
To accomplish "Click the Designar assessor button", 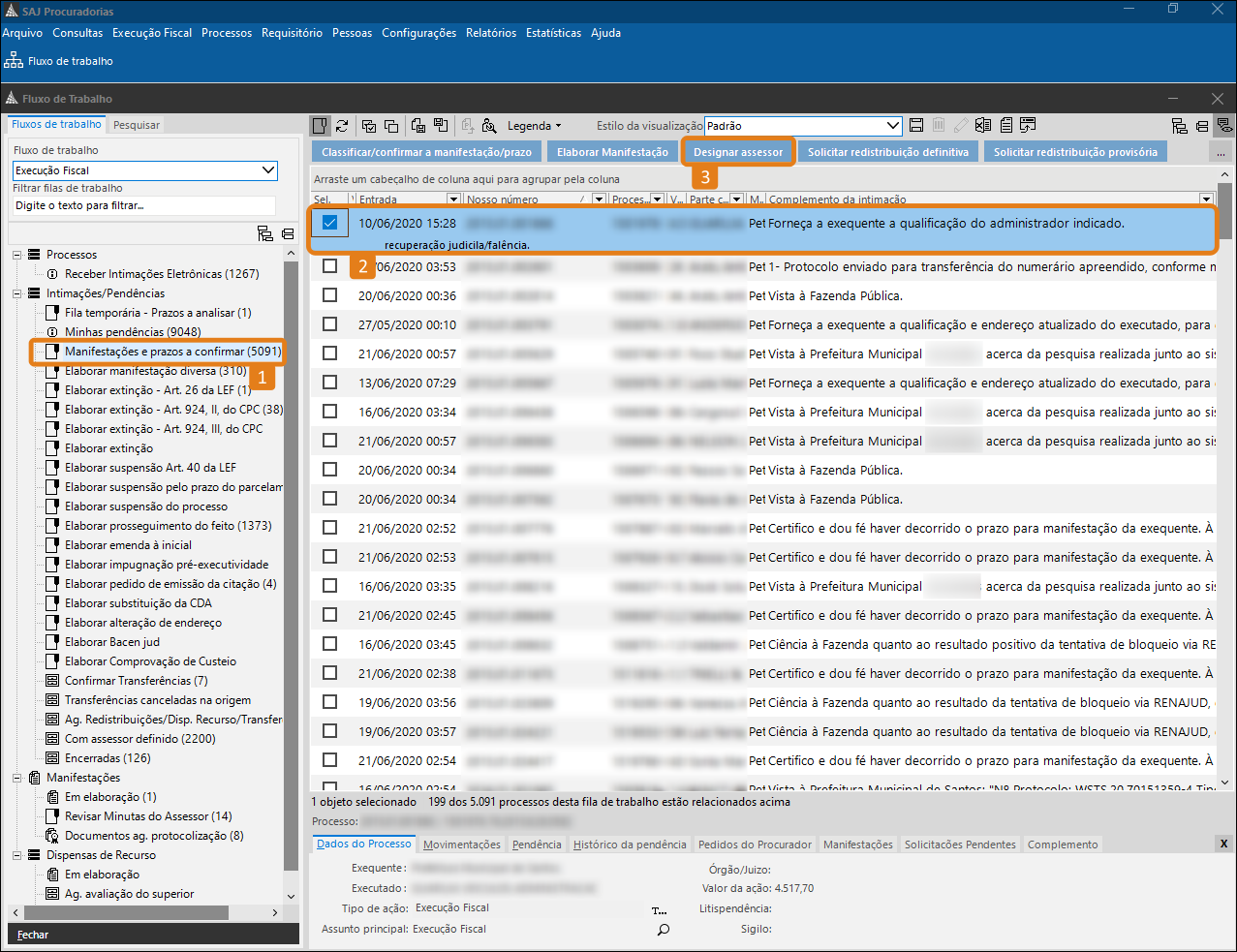I will [x=738, y=152].
